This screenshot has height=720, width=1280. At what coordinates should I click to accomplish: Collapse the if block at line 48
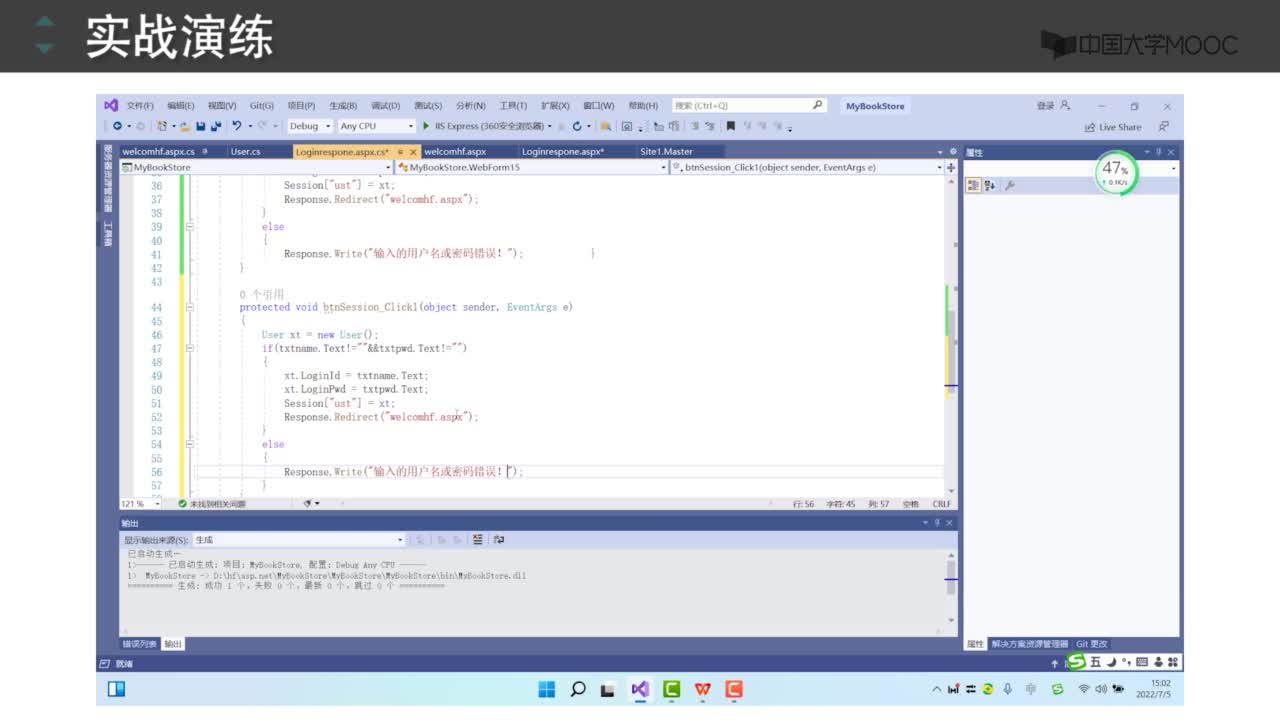(188, 348)
